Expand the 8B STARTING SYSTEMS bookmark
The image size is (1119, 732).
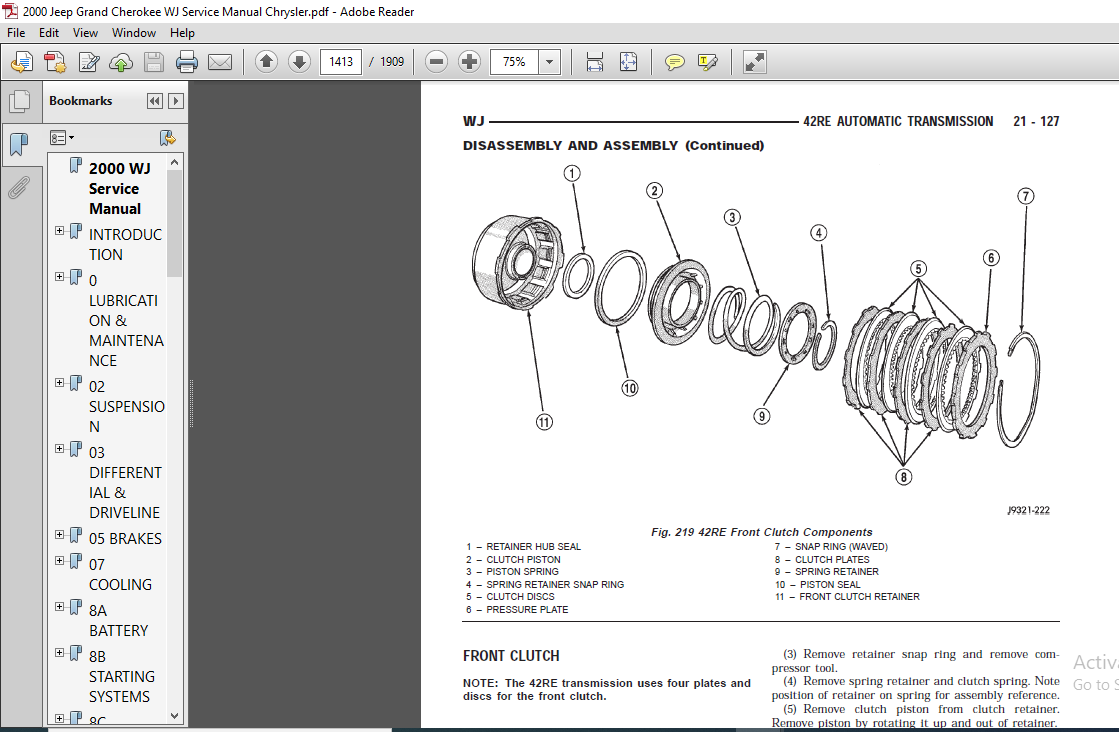(60, 653)
